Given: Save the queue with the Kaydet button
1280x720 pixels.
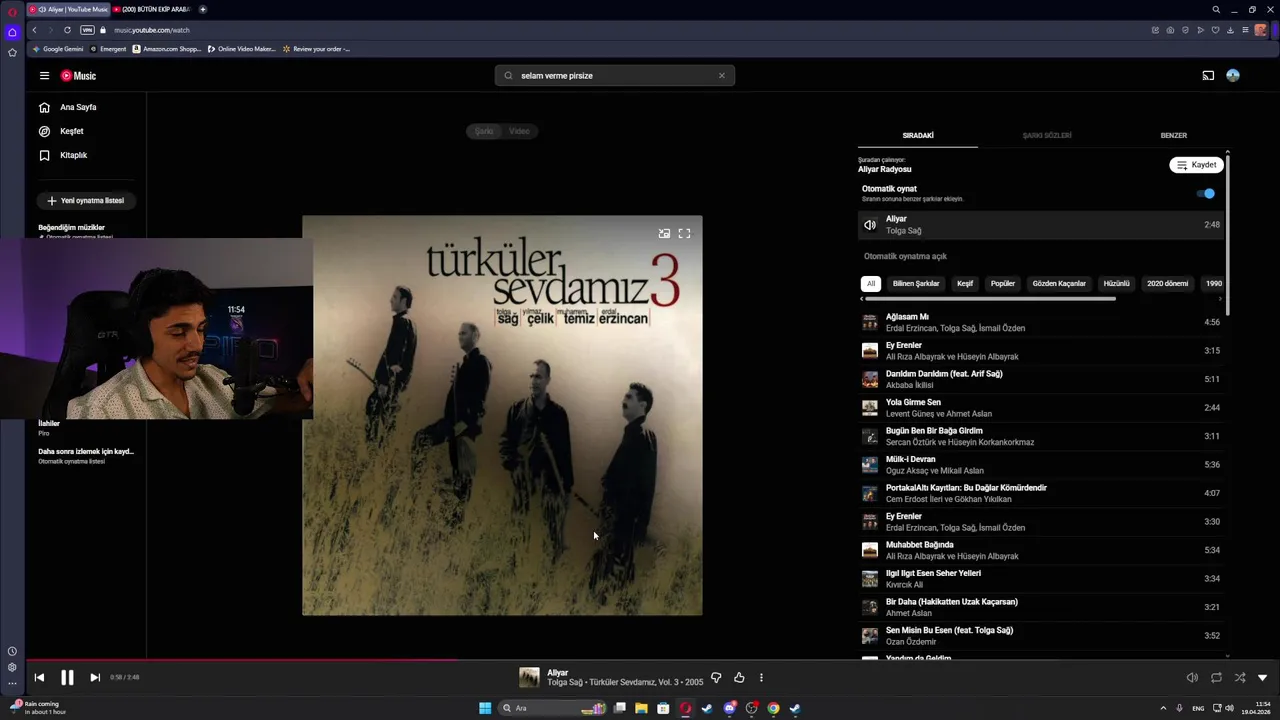Looking at the screenshot, I should click(x=1196, y=165).
